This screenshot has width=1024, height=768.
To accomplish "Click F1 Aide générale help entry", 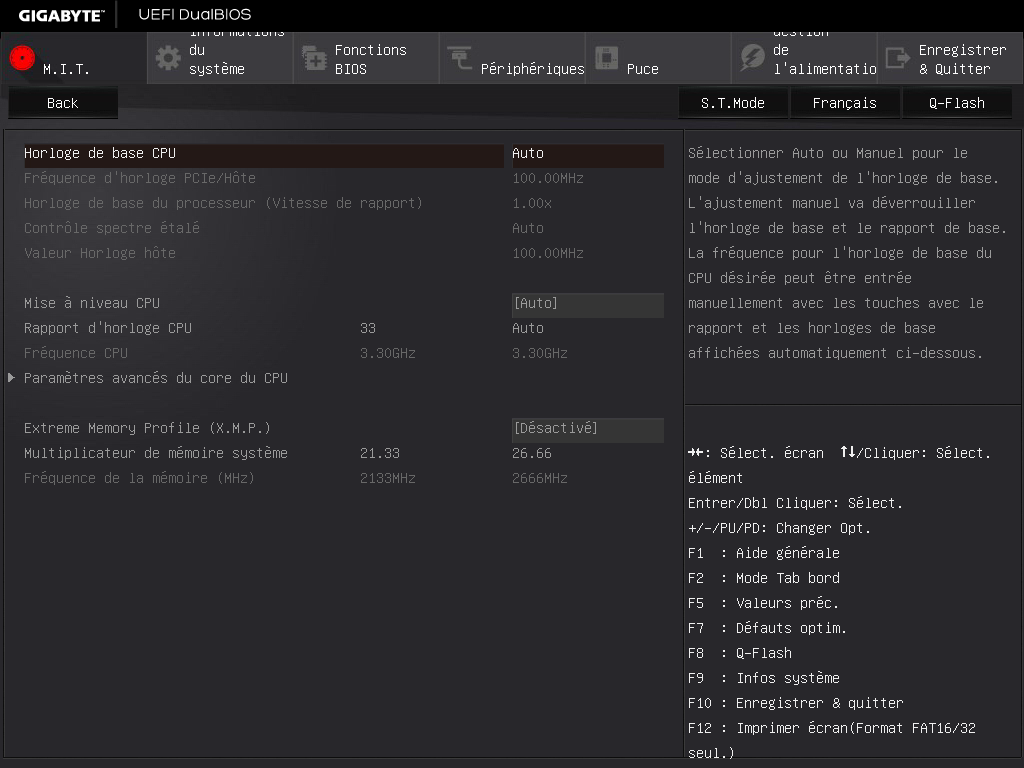I will coord(763,553).
